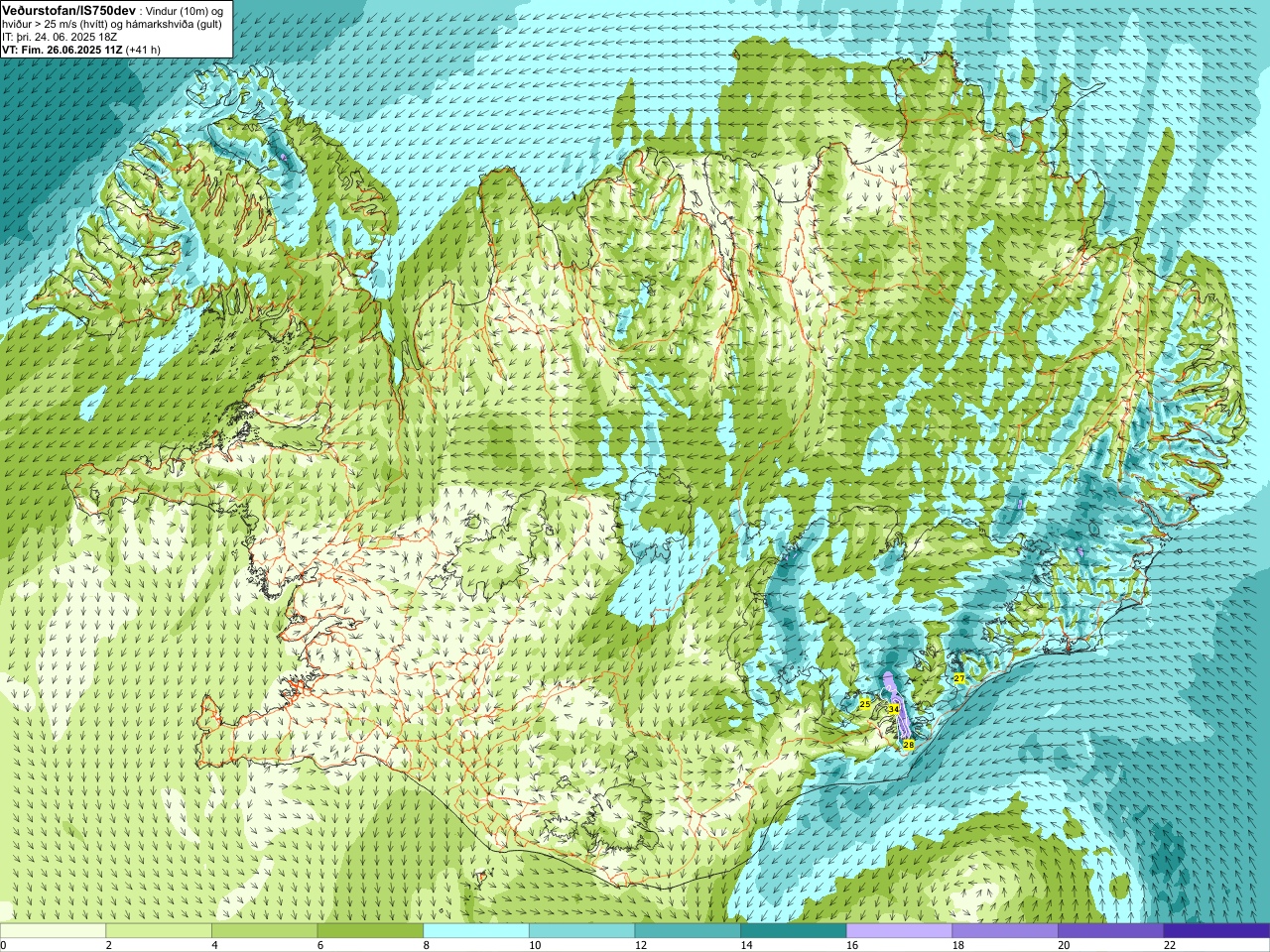The image size is (1270, 952).
Task: Click the legend tick label 10
Action: pyautogui.click(x=535, y=945)
